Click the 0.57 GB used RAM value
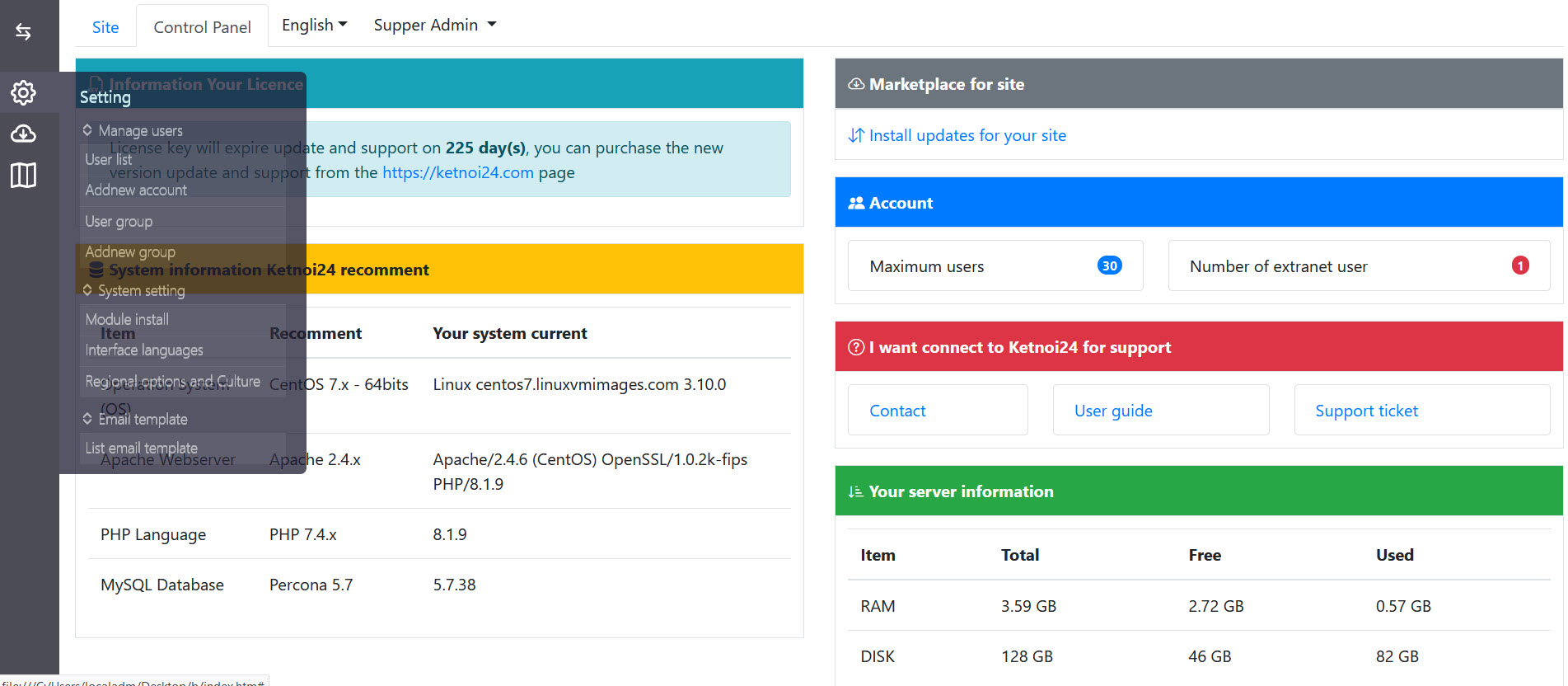Viewport: 1568px width, 686px height. [x=1403, y=606]
